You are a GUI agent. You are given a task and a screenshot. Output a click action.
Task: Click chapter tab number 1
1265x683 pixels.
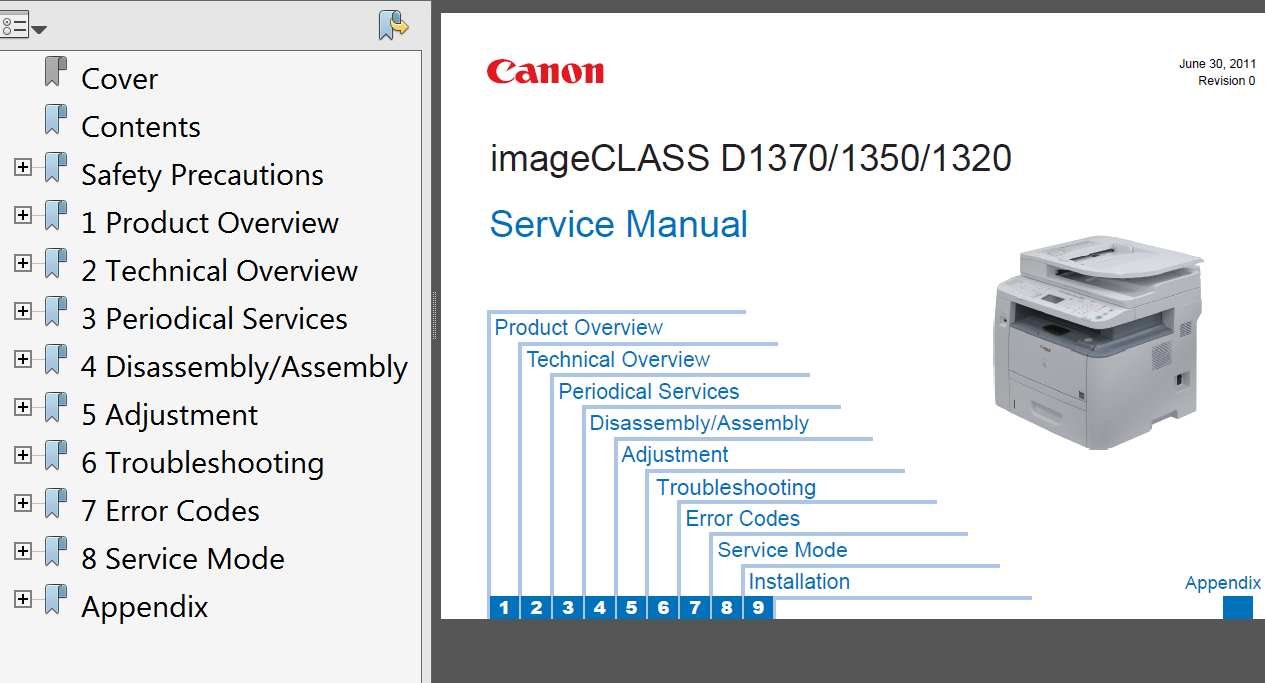click(504, 607)
